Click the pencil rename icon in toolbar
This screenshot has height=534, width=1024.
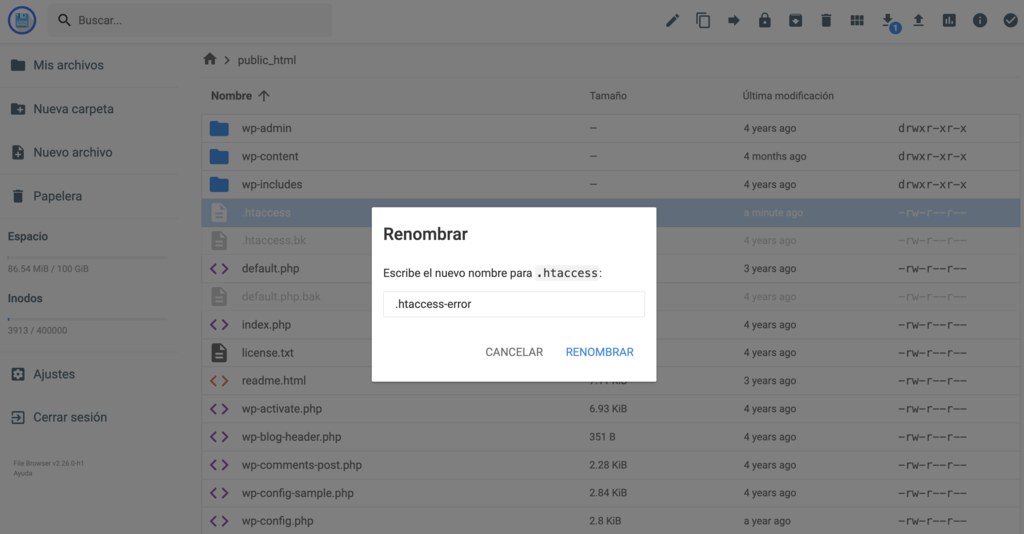click(x=672, y=21)
